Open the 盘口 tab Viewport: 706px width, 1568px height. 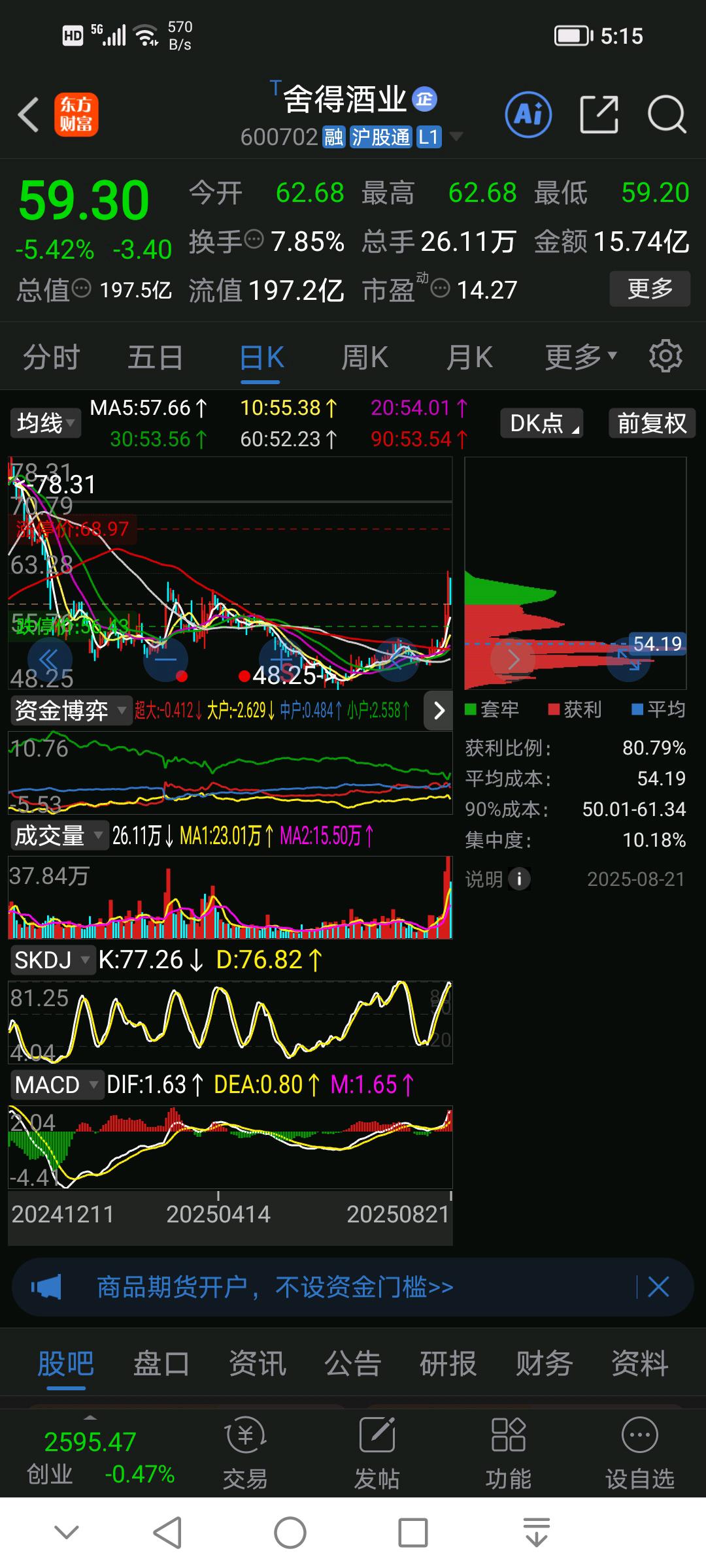[161, 1364]
